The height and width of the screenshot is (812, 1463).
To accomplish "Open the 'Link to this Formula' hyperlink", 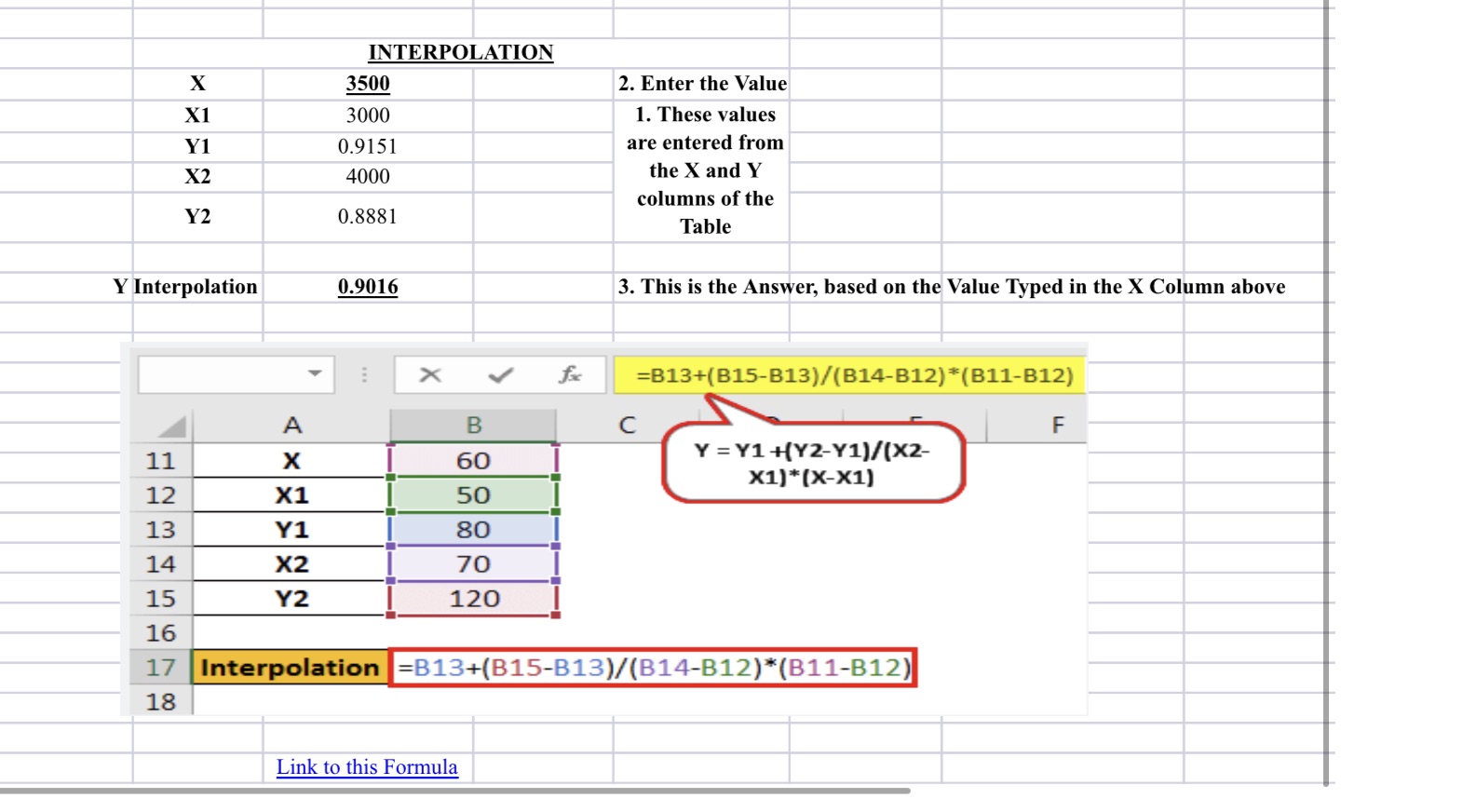I will [x=367, y=767].
